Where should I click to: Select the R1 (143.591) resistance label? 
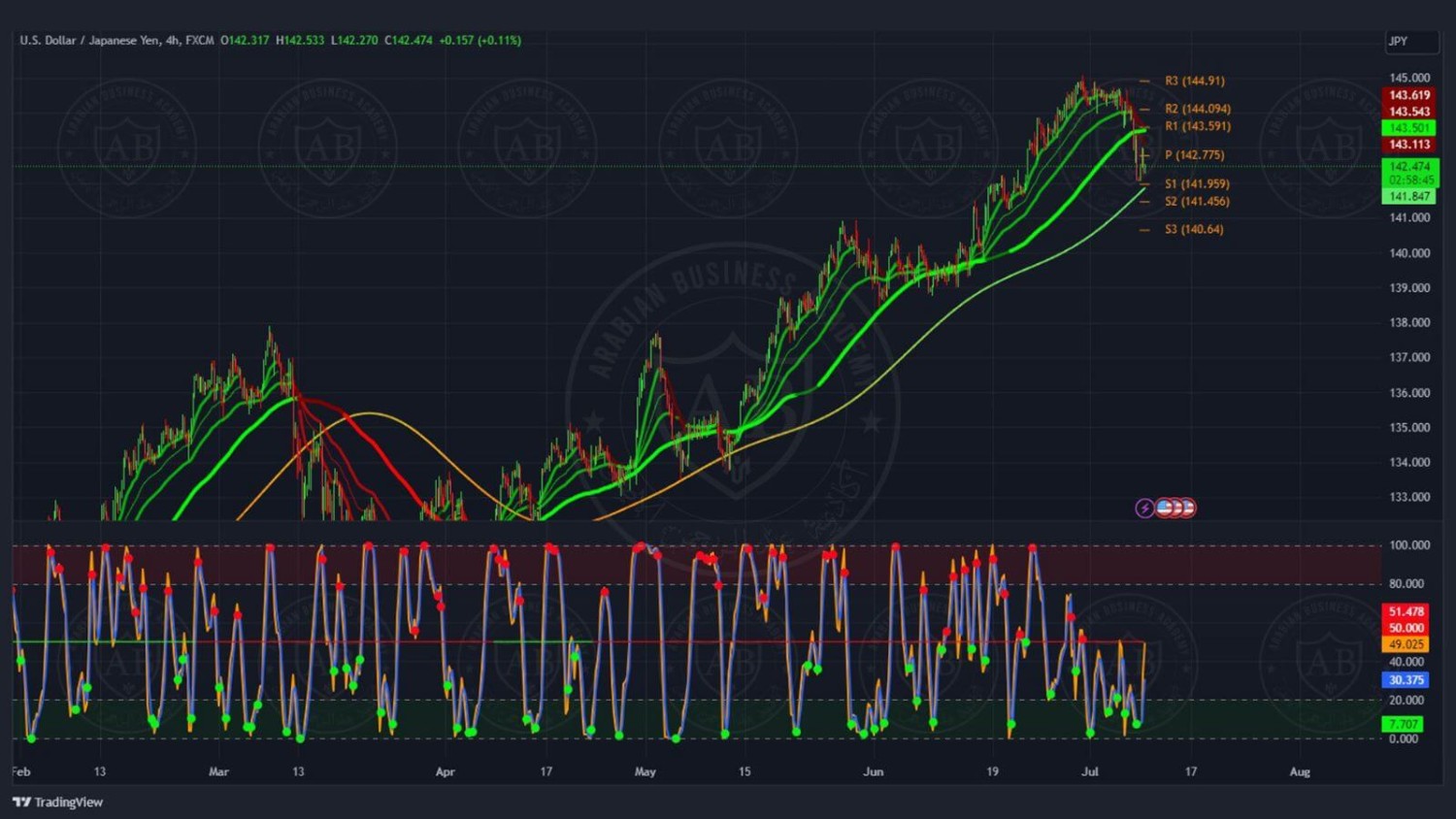click(1197, 126)
